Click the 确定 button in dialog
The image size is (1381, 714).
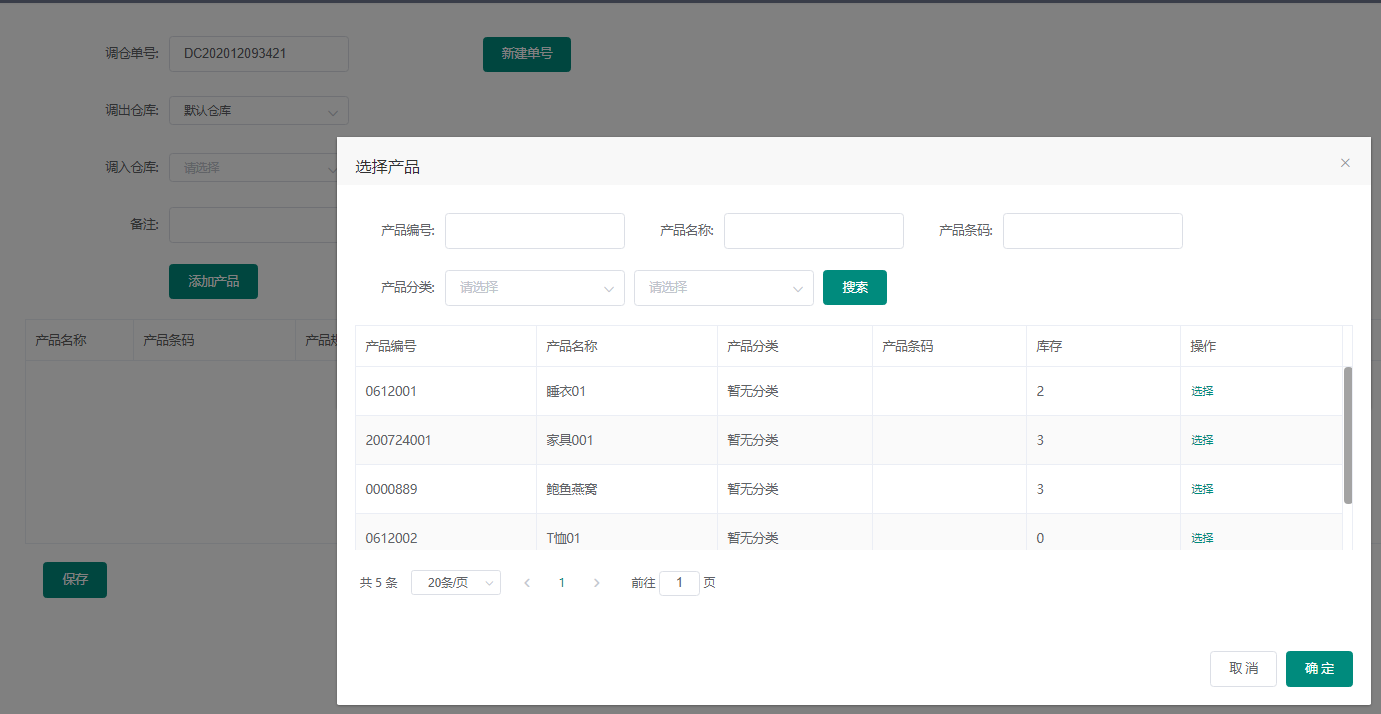point(1319,669)
